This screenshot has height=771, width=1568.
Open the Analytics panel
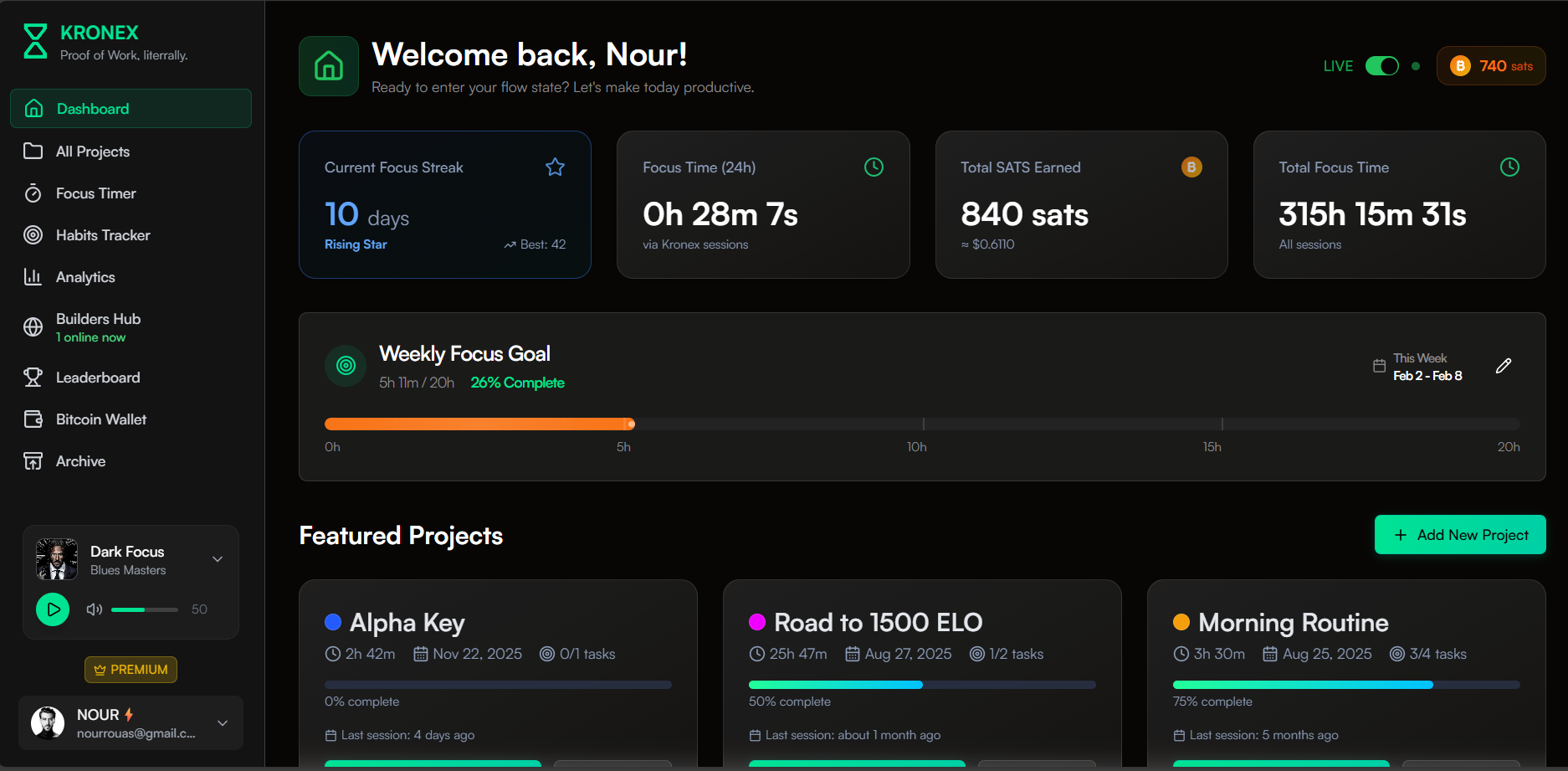tap(85, 277)
